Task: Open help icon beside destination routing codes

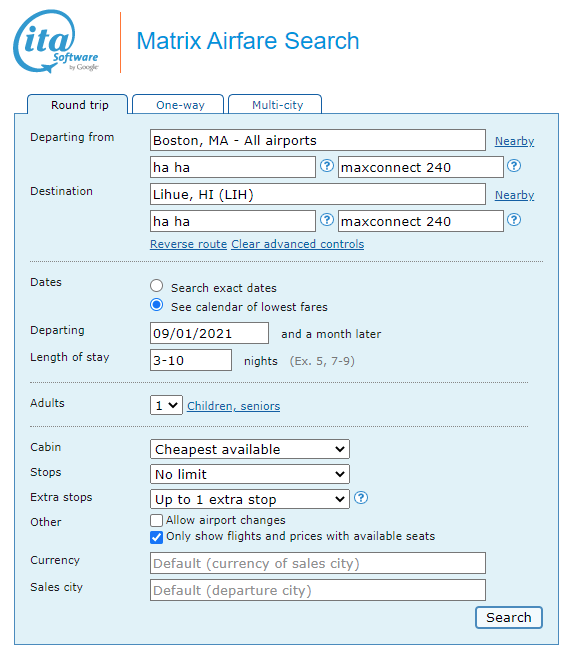Action: pos(327,220)
